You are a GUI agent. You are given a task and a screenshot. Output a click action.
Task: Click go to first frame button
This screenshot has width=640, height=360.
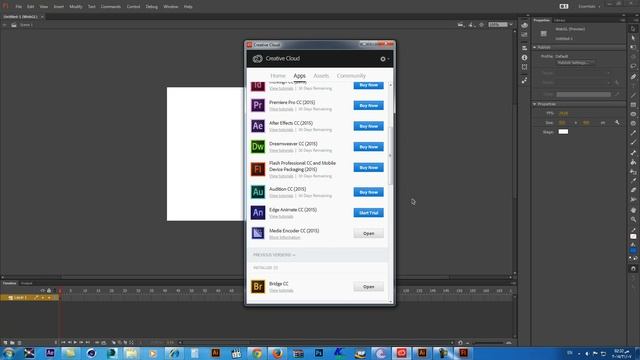[63, 342]
